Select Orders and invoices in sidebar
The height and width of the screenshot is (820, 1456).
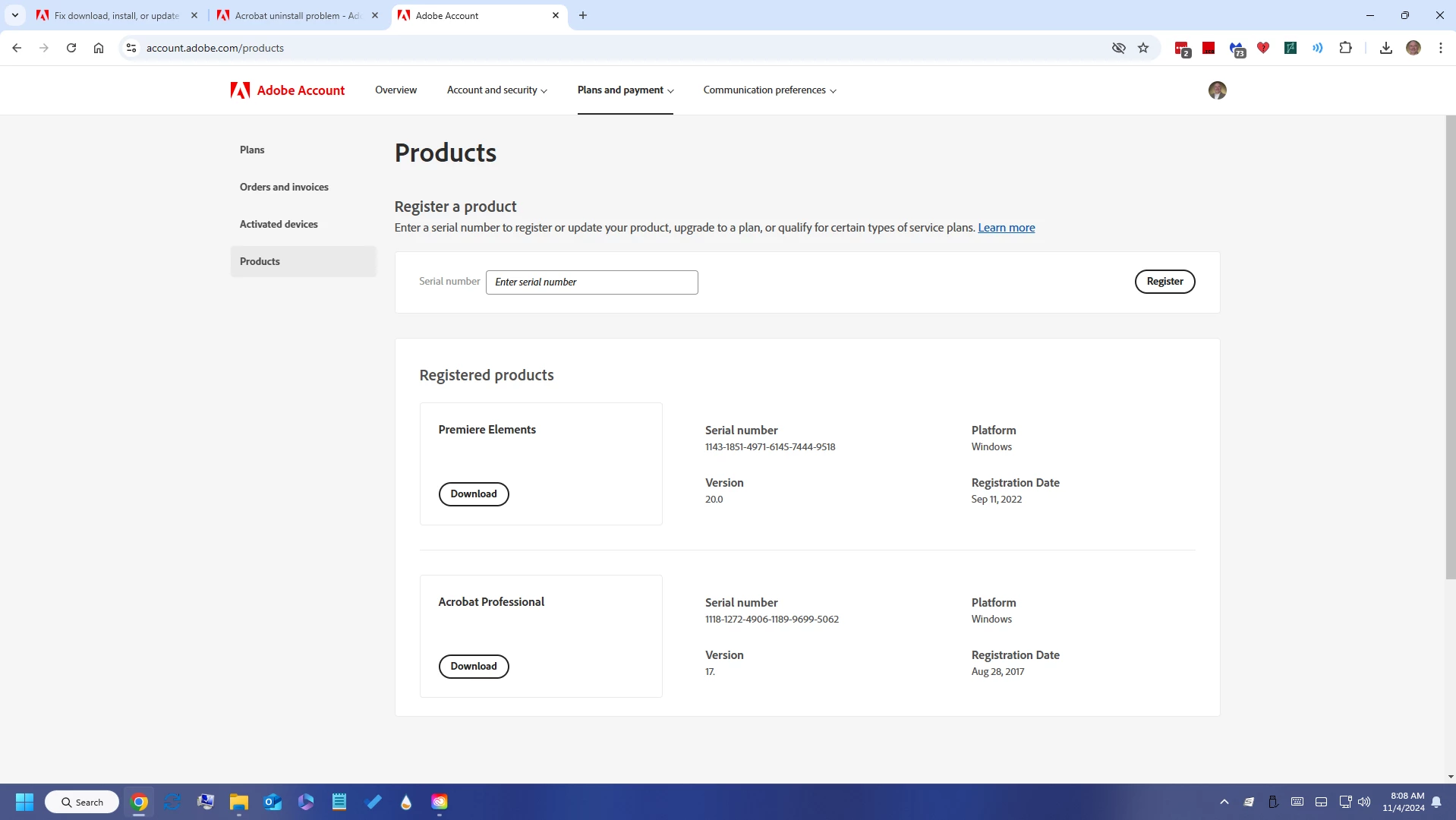pyautogui.click(x=284, y=187)
